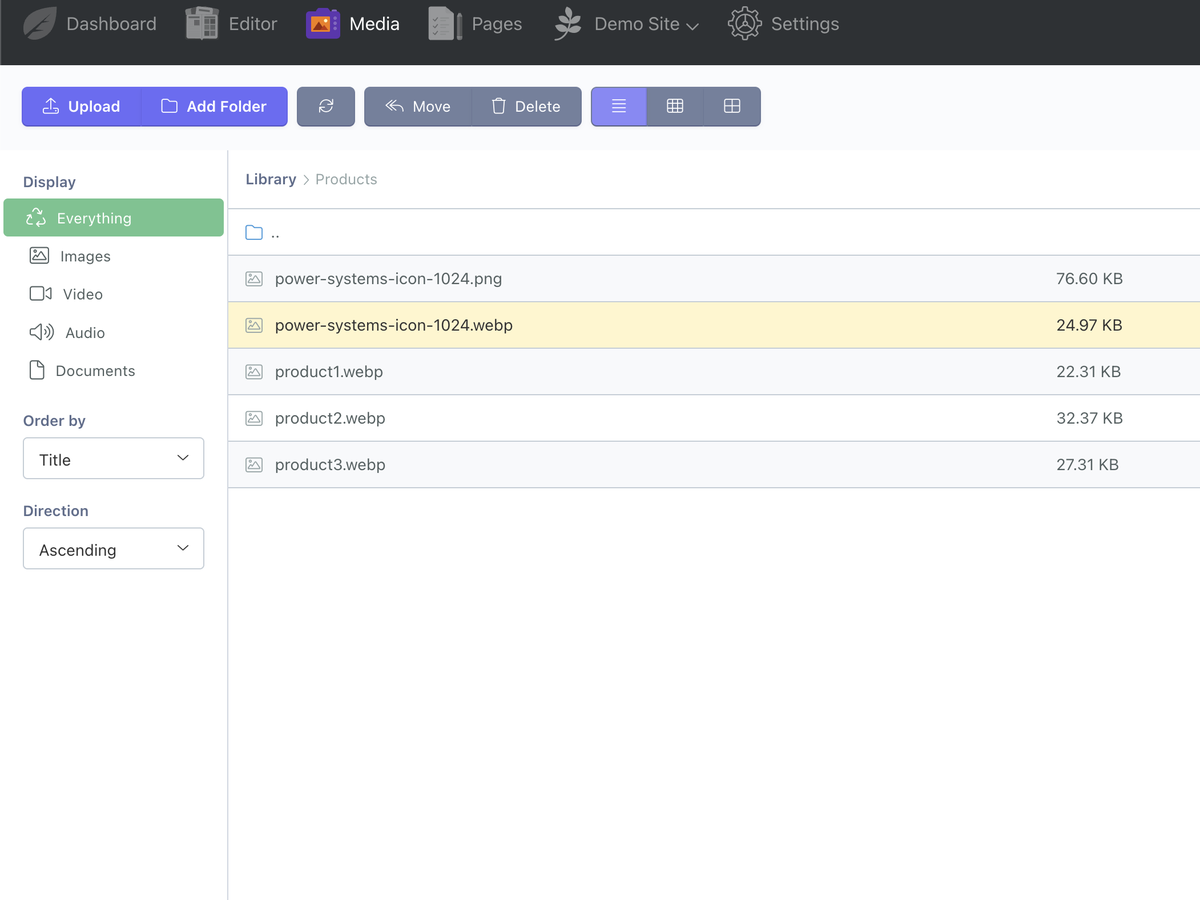Viewport: 1200px width, 900px height.
Task: Open the Order by Title dropdown
Action: [114, 459]
